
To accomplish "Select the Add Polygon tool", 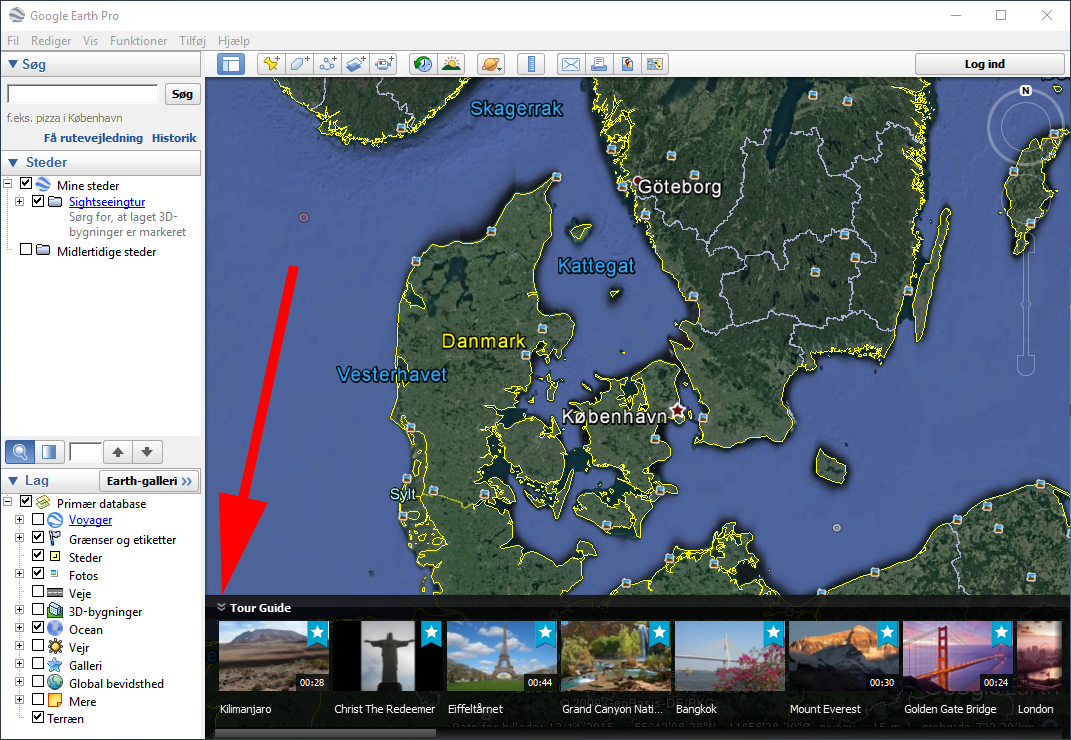I will 300,64.
